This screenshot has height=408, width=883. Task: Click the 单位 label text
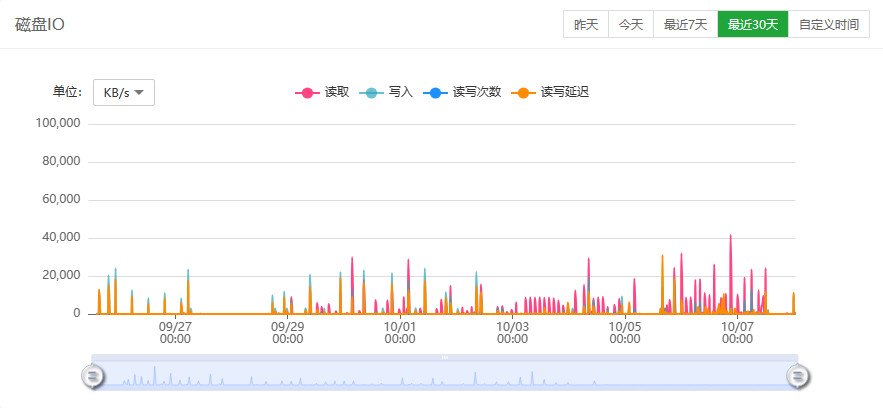tap(68, 92)
